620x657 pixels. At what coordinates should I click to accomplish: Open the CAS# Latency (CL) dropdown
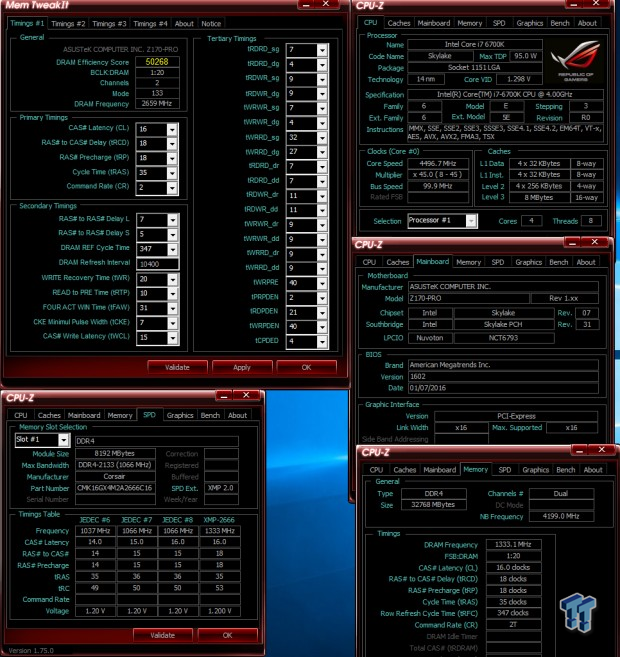coord(172,129)
